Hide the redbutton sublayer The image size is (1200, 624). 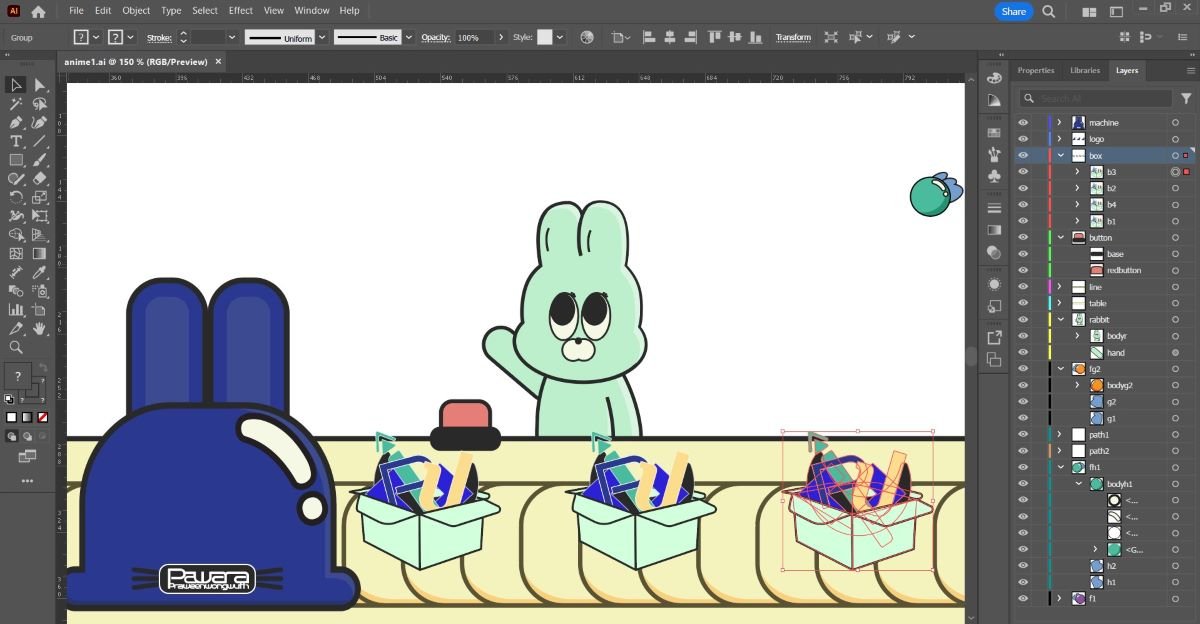[1023, 271]
